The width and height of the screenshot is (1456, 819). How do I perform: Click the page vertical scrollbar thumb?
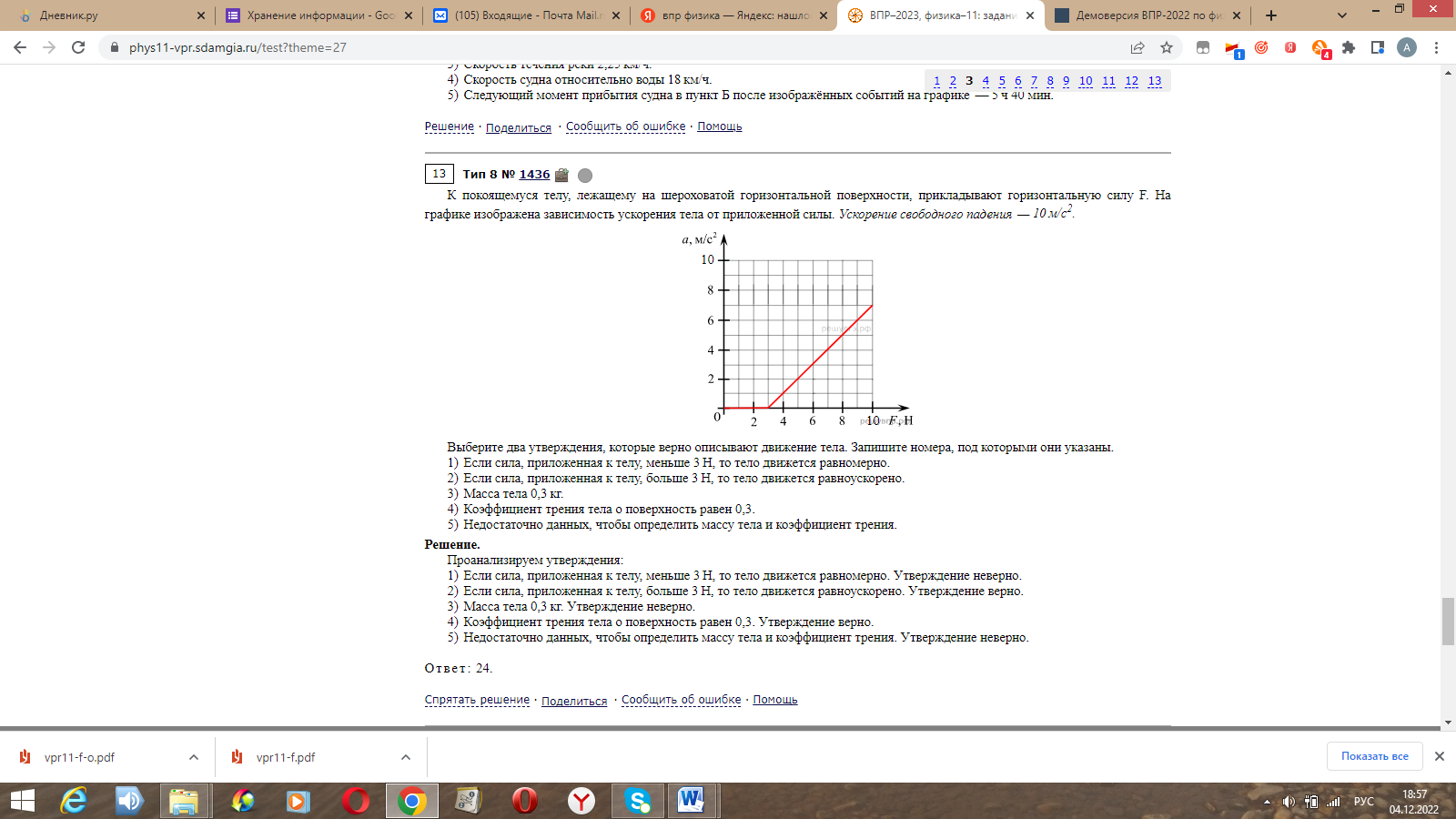pyautogui.click(x=1448, y=622)
